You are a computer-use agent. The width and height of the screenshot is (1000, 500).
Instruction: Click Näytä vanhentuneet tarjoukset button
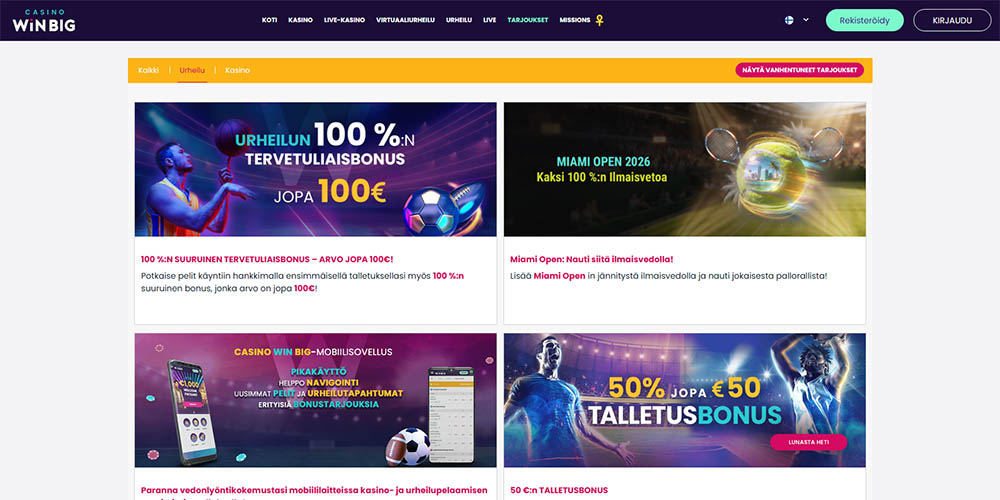point(800,70)
